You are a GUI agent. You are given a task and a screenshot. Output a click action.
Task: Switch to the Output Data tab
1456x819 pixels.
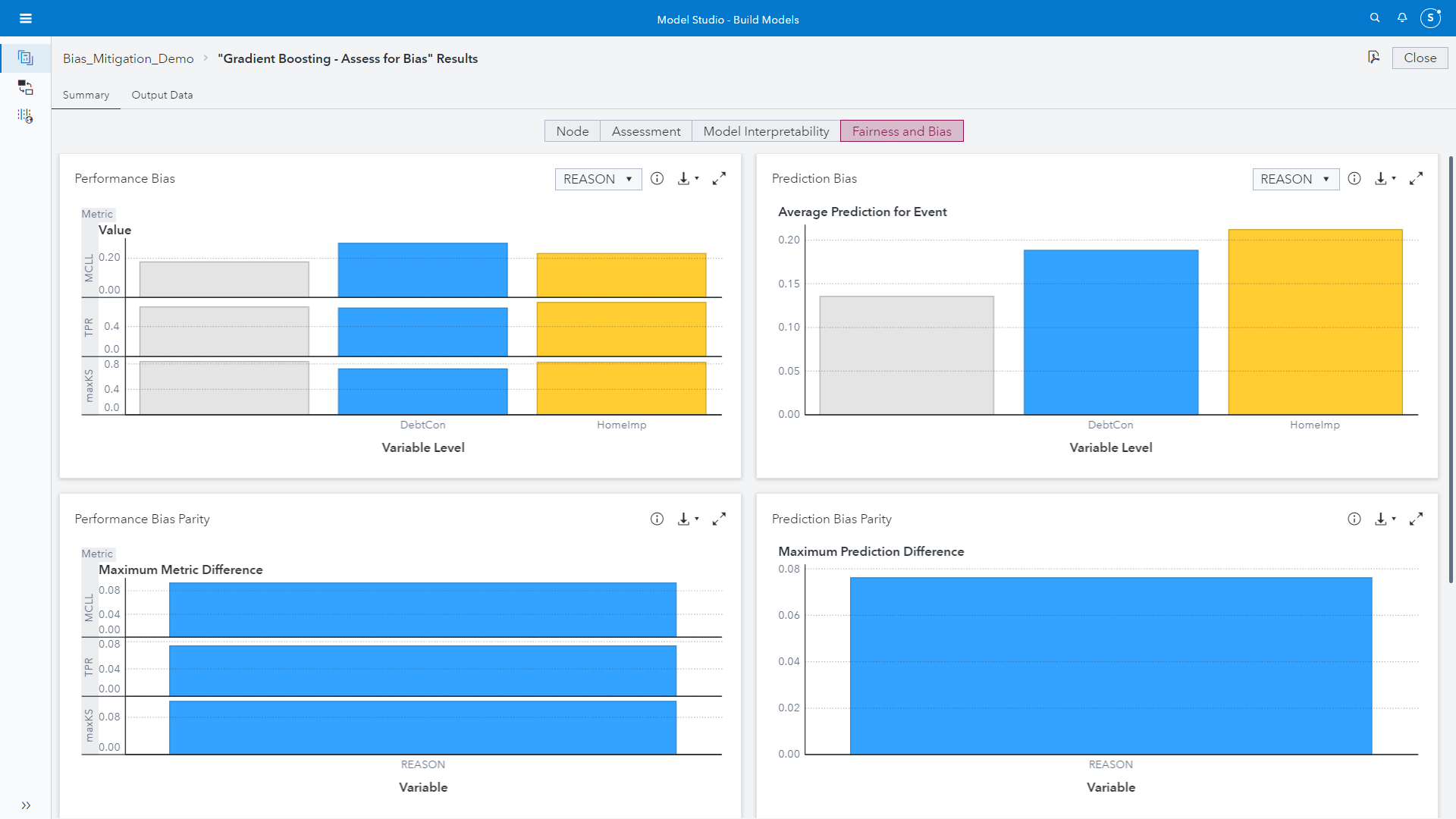point(162,95)
